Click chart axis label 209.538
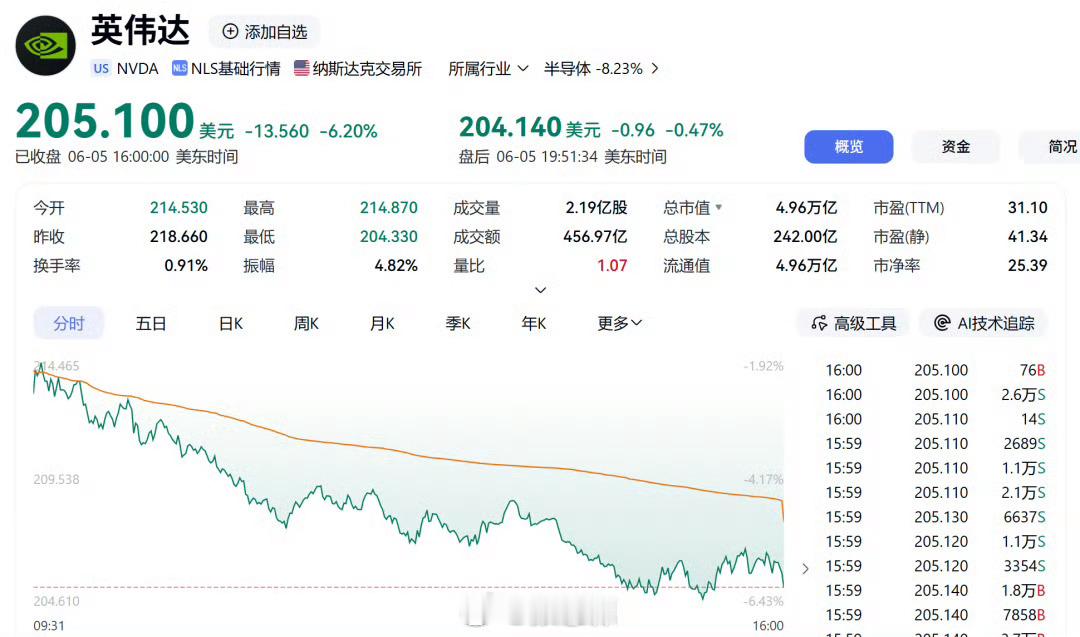 (56, 479)
